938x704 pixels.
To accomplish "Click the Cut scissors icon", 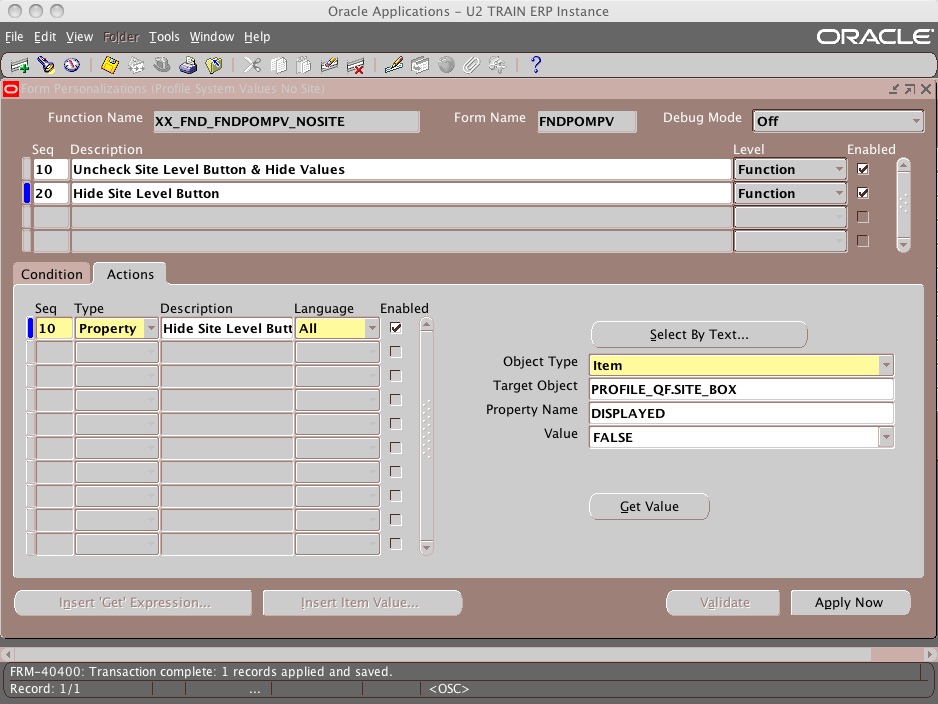I will 252,65.
